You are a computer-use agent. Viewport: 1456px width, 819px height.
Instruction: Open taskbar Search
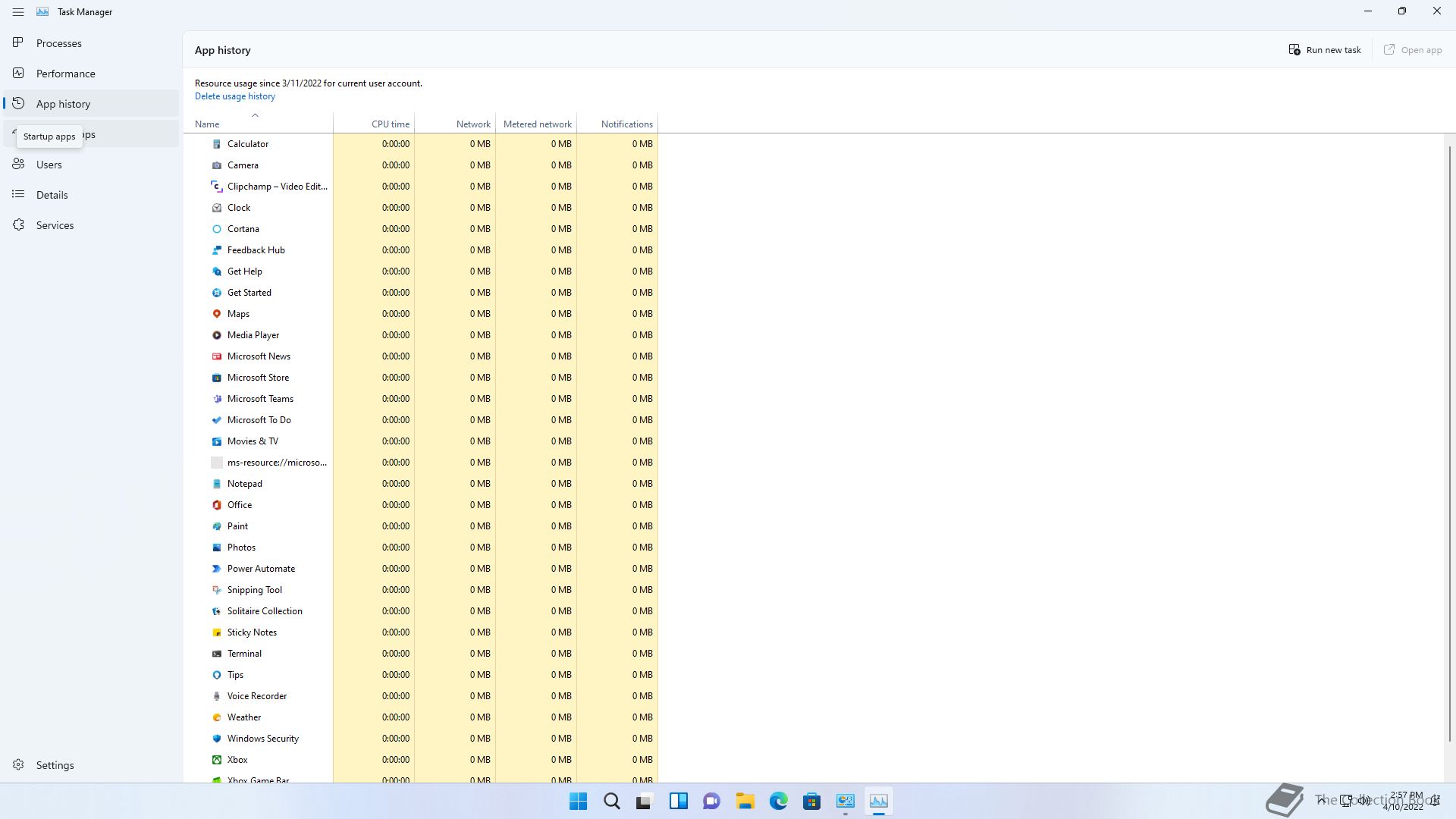pyautogui.click(x=611, y=801)
